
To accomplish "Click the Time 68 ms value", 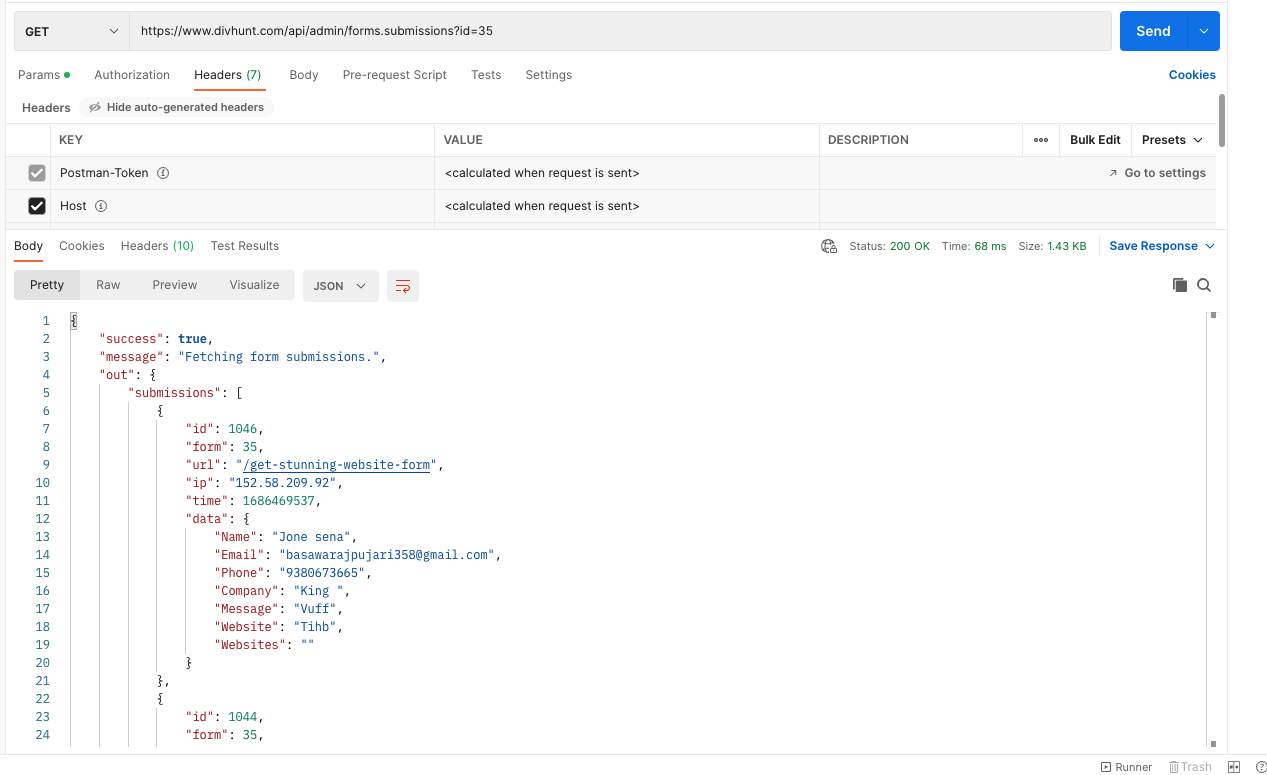I will (974, 246).
